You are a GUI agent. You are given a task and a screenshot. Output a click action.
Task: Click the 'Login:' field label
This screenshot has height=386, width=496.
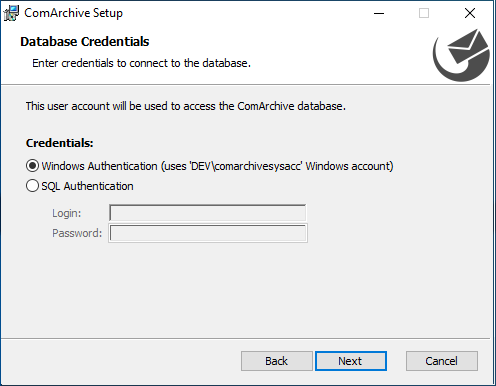67,213
